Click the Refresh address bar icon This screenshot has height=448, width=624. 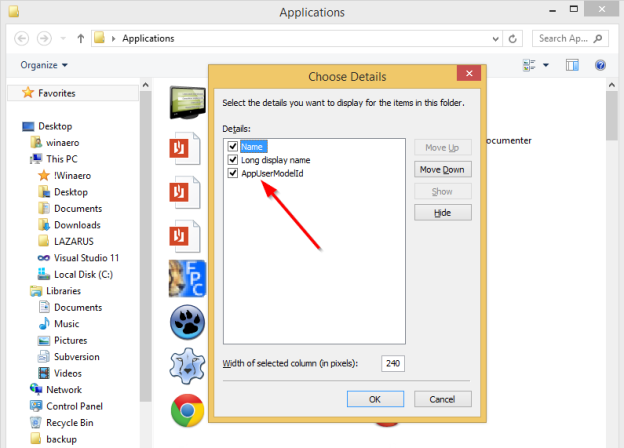[513, 38]
